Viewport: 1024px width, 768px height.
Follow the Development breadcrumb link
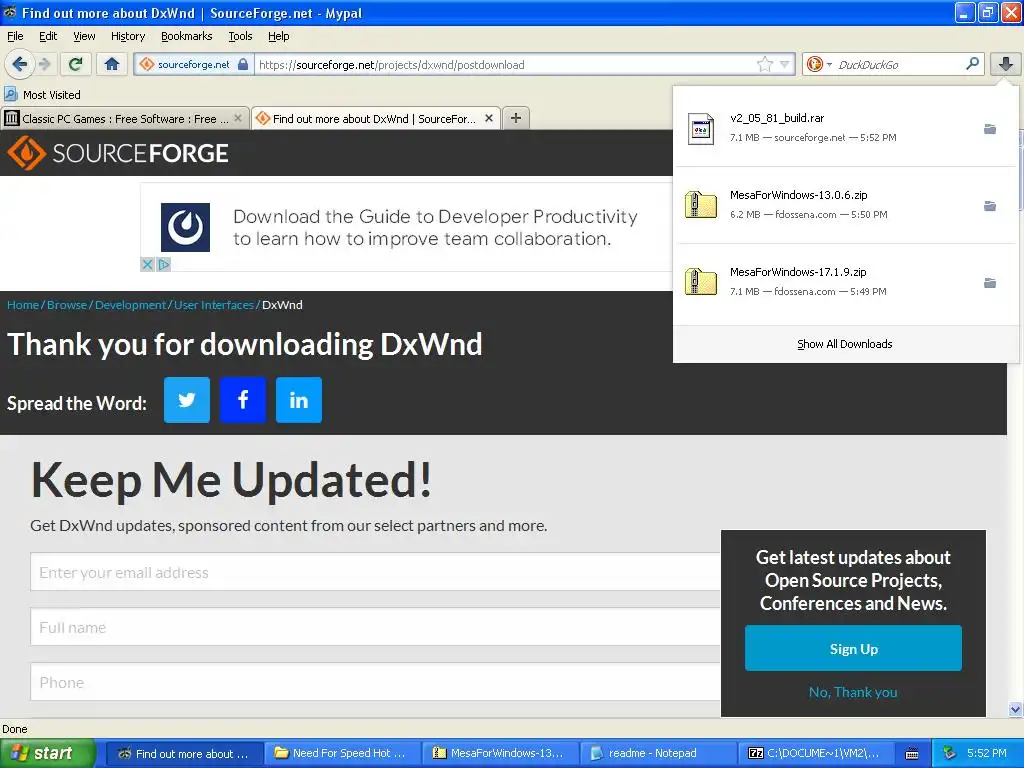click(131, 305)
